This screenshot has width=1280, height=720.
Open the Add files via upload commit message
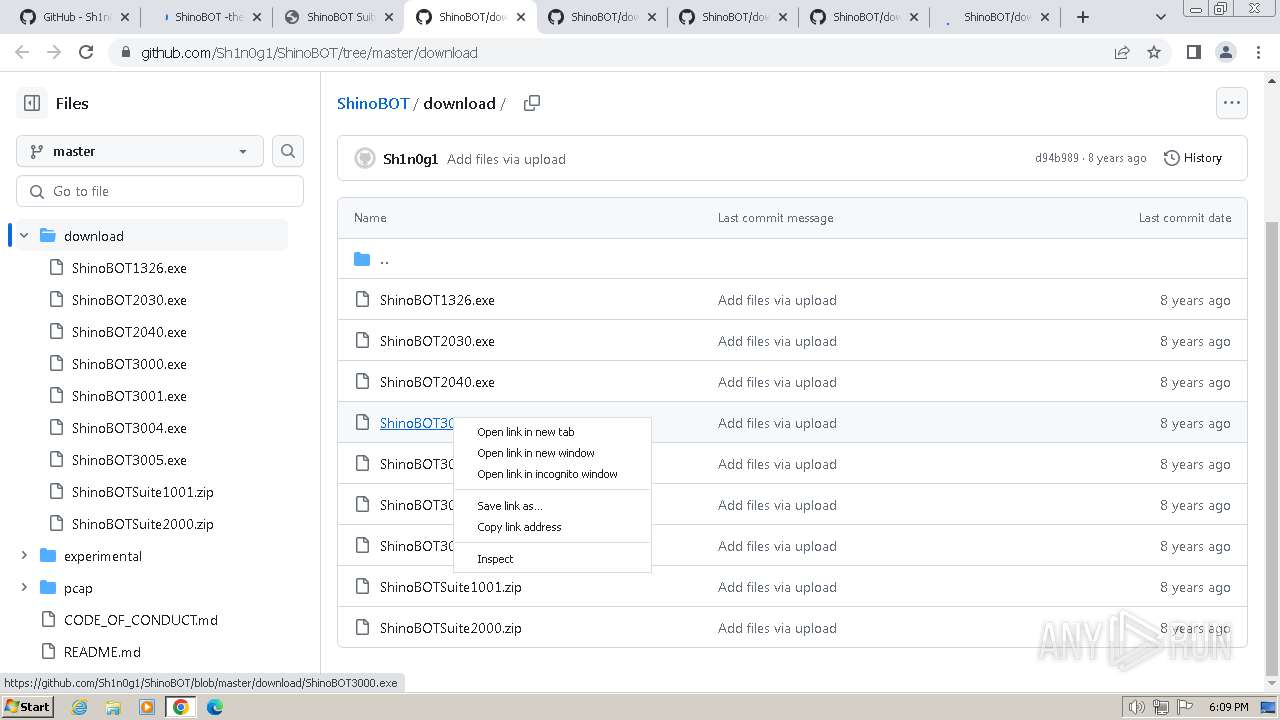click(506, 159)
